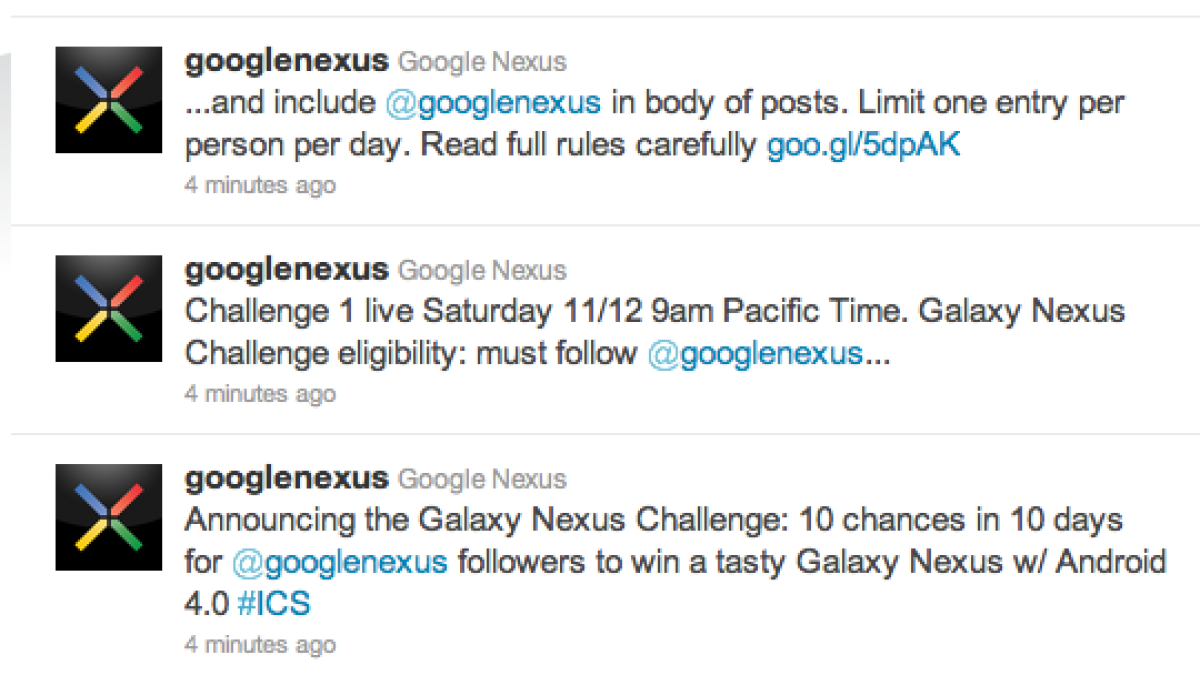Viewport: 1200px width, 675px height.
Task: Open bold googlenexus username on the 'Announcing' tweet
Action: 286,479
